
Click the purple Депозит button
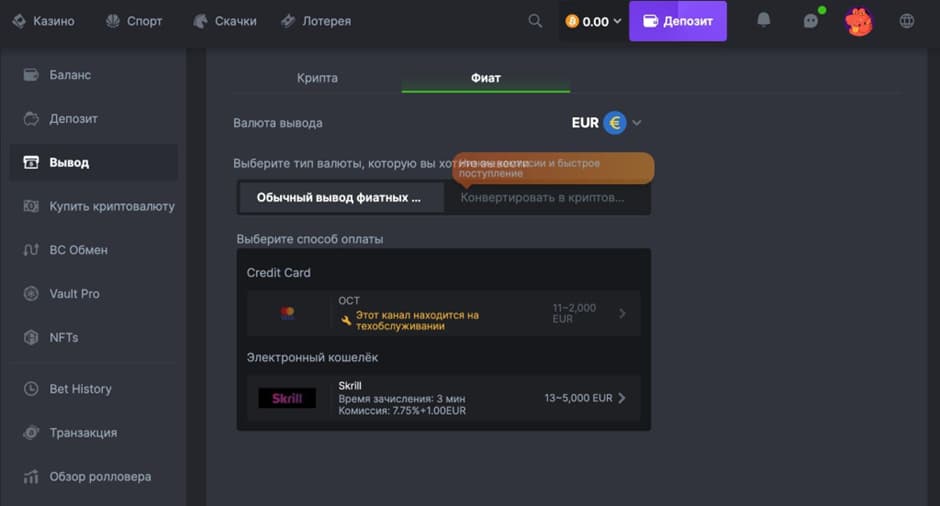[678, 21]
